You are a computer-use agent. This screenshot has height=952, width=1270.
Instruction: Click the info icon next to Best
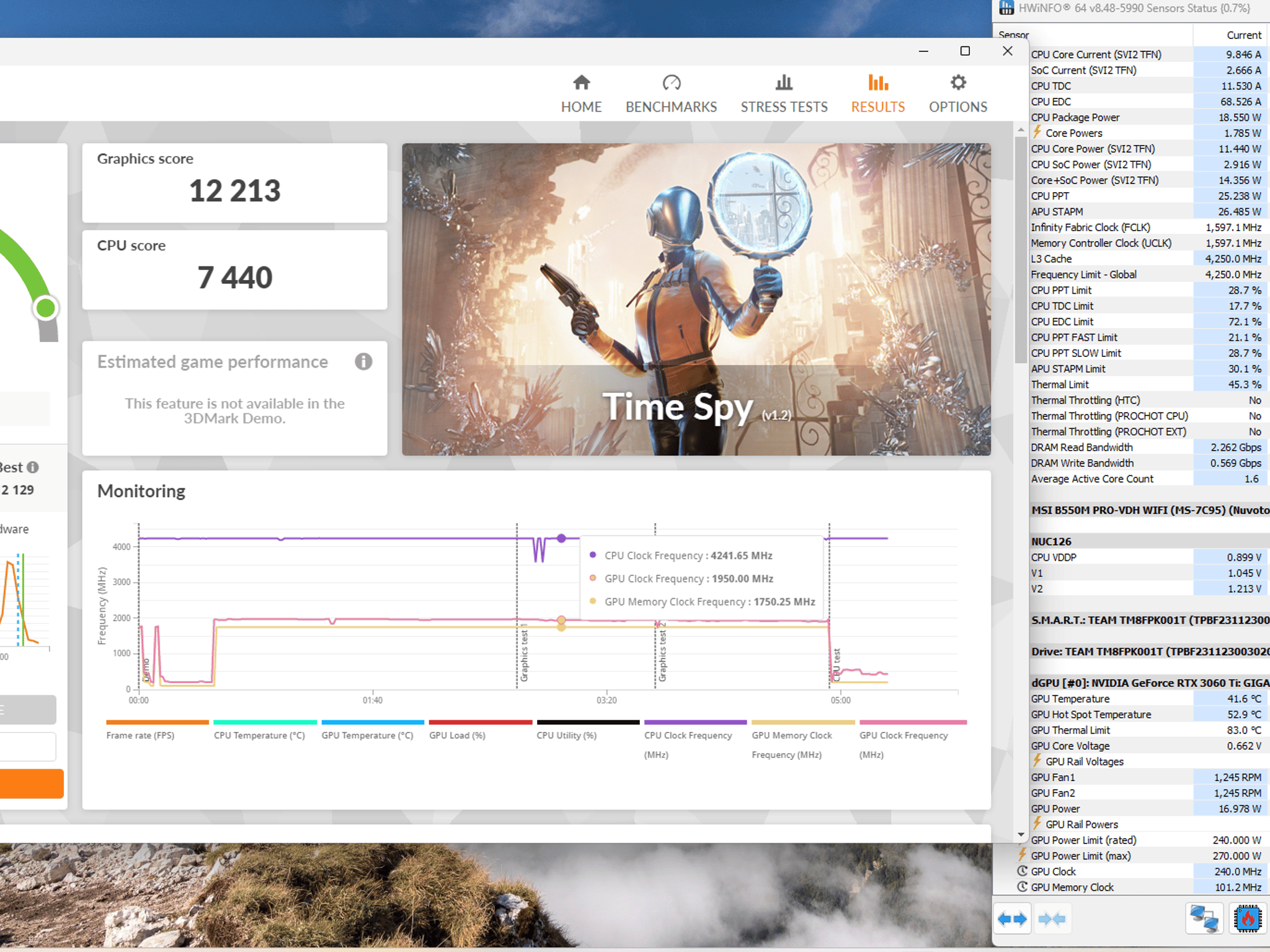[33, 467]
